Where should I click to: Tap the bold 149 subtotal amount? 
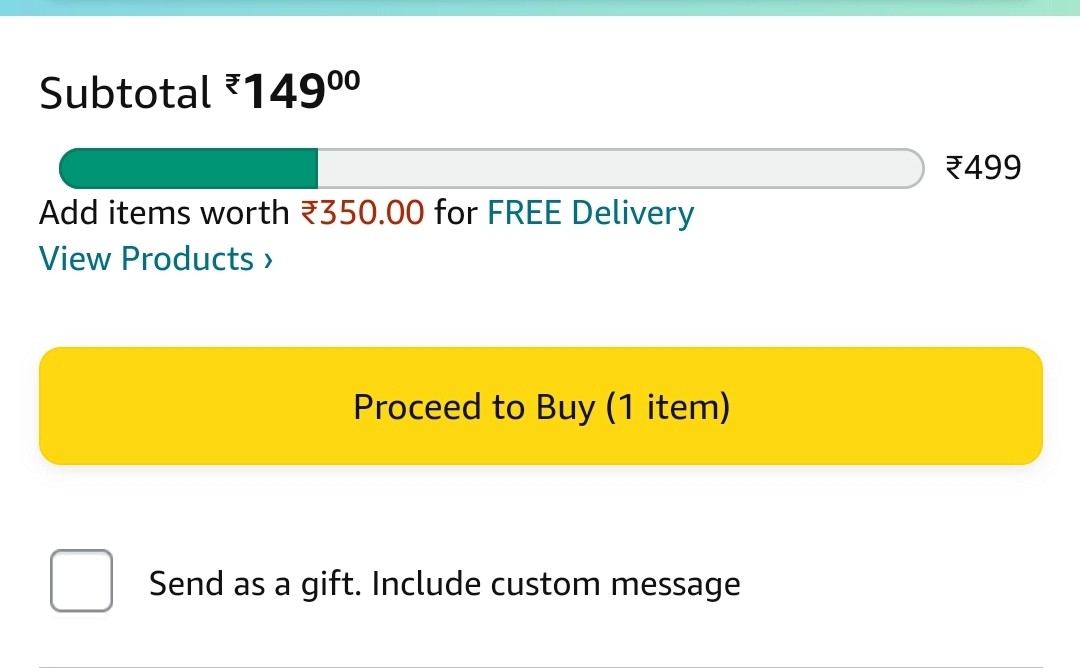pos(285,94)
